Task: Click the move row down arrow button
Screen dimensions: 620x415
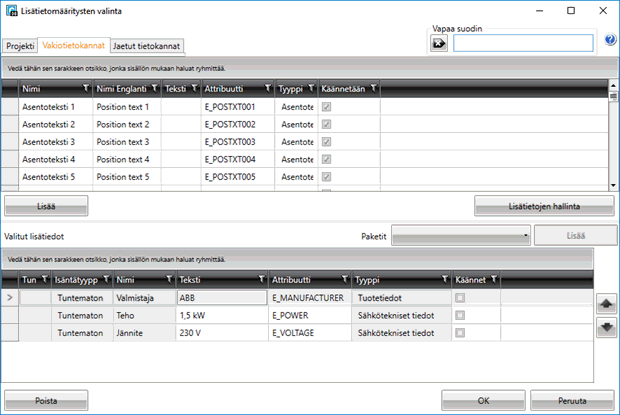Action: [604, 327]
